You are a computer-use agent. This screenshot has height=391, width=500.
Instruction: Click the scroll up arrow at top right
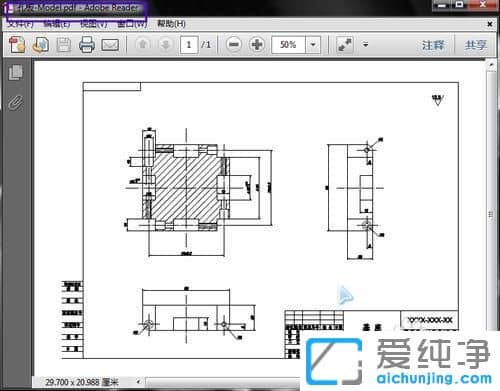click(x=490, y=65)
